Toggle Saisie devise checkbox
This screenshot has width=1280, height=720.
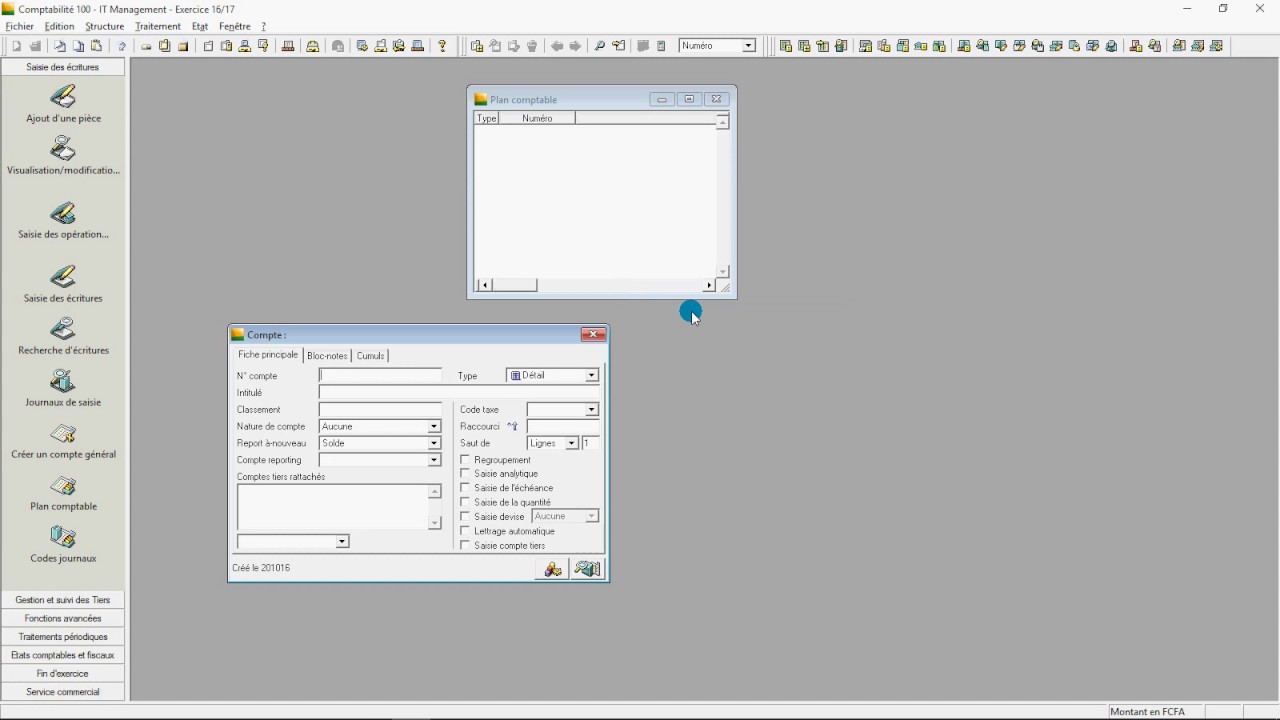click(465, 516)
